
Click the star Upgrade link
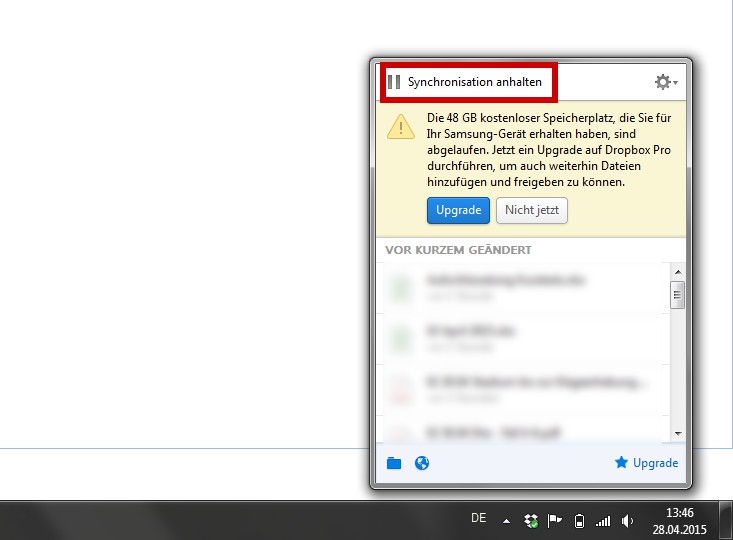[x=647, y=463]
